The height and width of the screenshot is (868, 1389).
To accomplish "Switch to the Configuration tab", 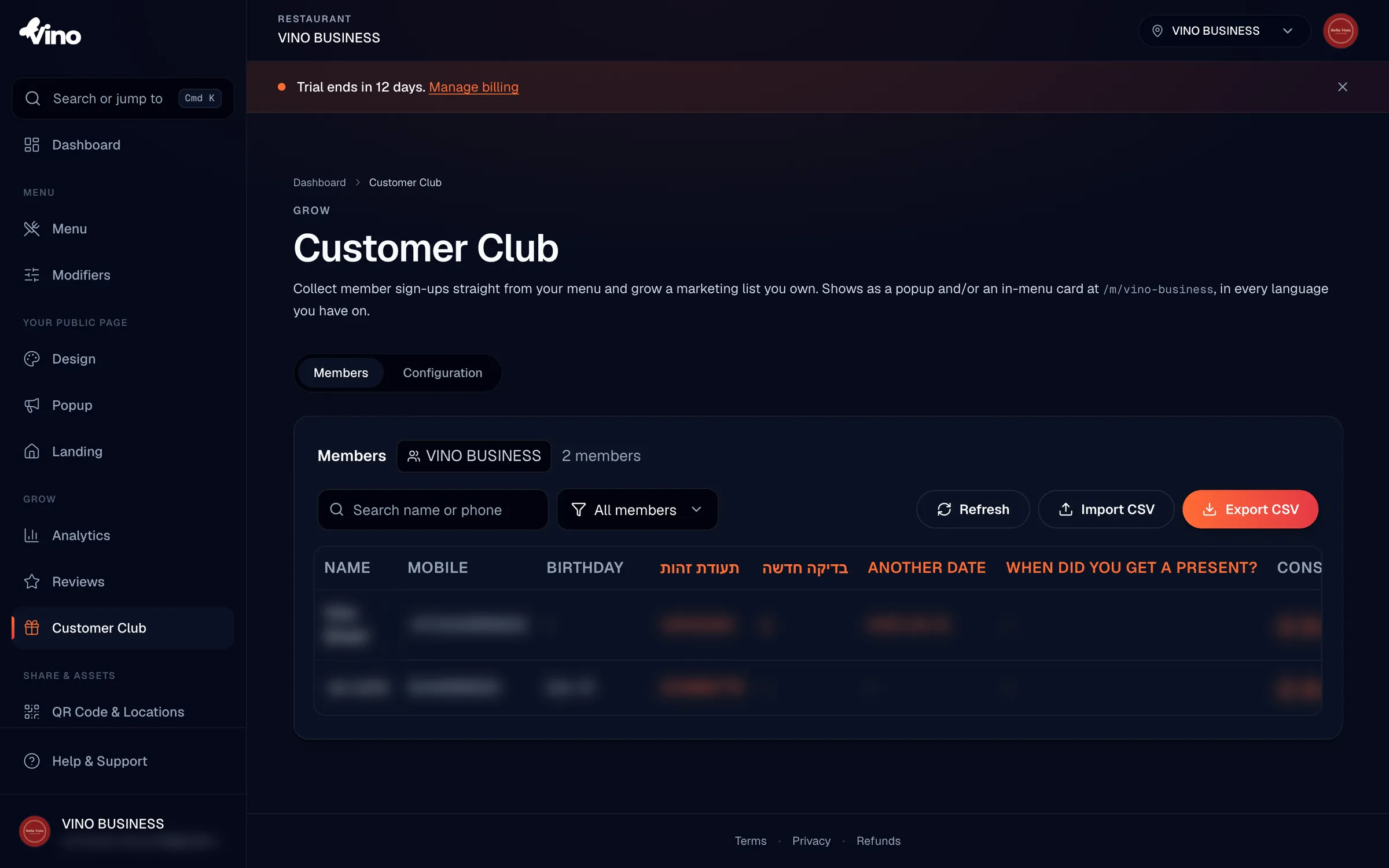I will tap(443, 373).
